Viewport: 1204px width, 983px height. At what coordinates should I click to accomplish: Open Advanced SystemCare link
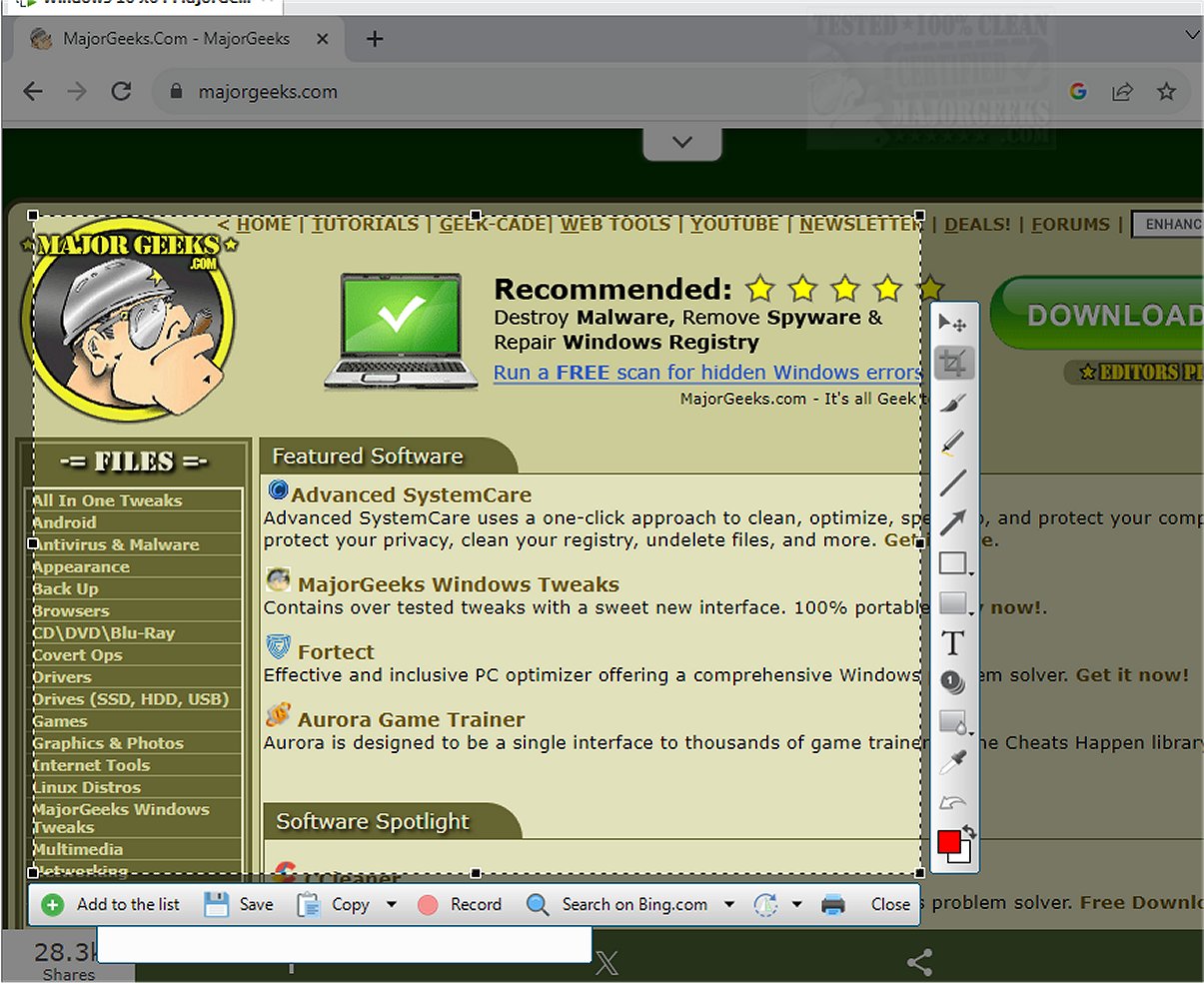[411, 494]
